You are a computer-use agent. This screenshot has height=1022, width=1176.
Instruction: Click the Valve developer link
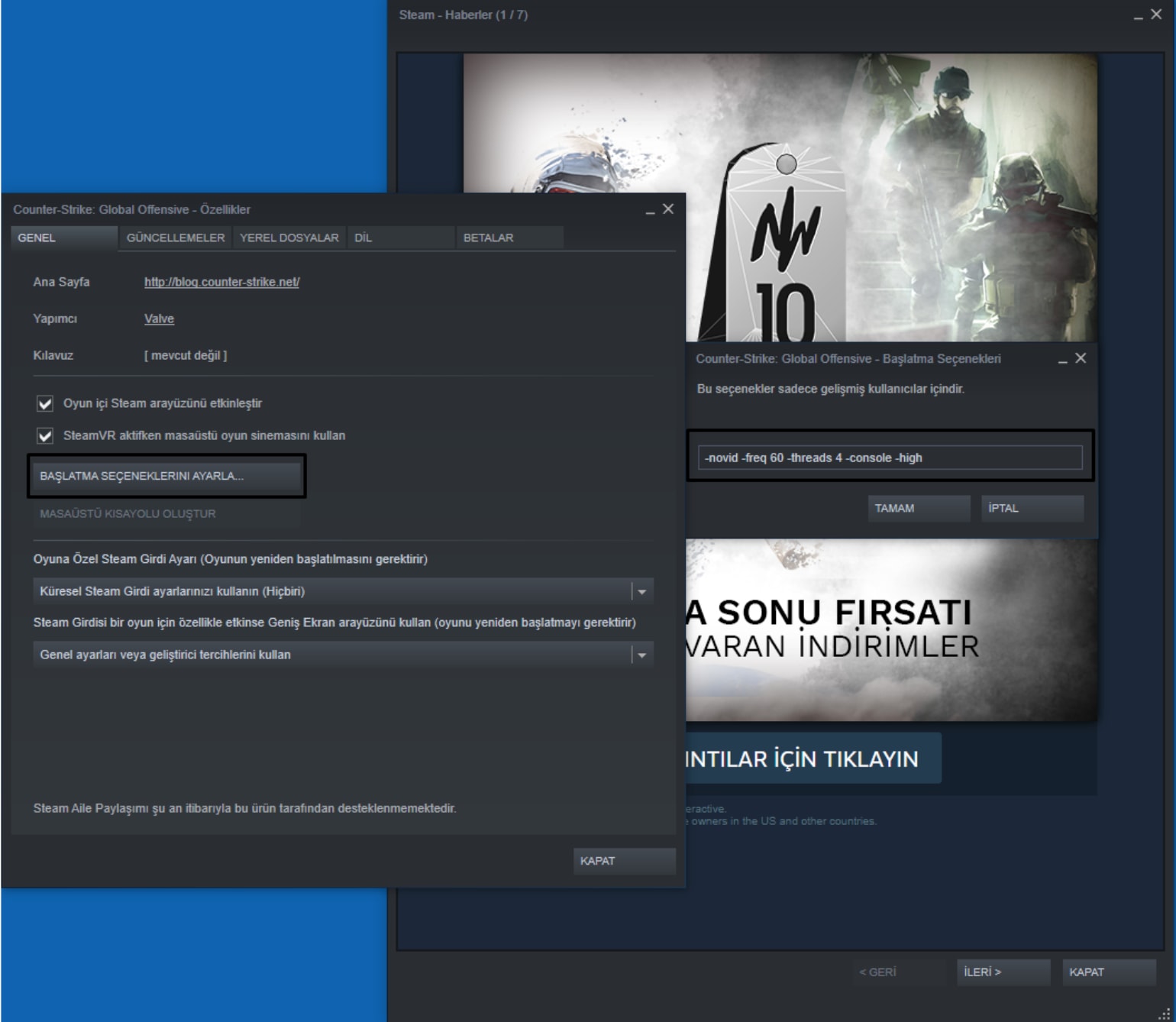159,319
